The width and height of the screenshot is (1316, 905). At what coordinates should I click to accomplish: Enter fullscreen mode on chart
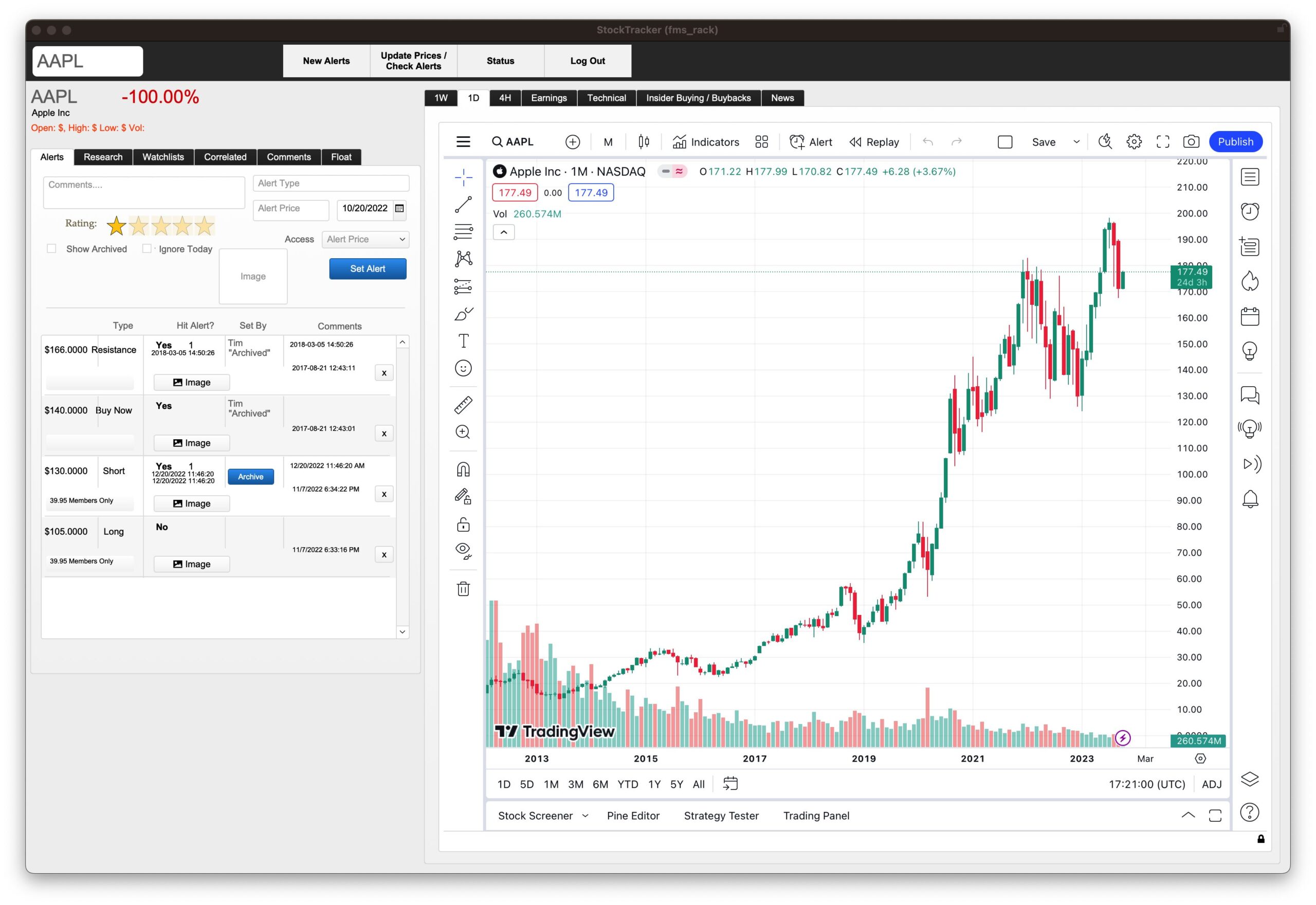[x=1162, y=142]
